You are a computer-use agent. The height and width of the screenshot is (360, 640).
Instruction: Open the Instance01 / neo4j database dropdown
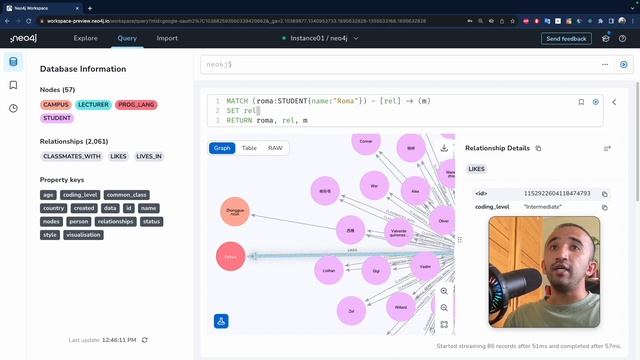click(x=320, y=38)
